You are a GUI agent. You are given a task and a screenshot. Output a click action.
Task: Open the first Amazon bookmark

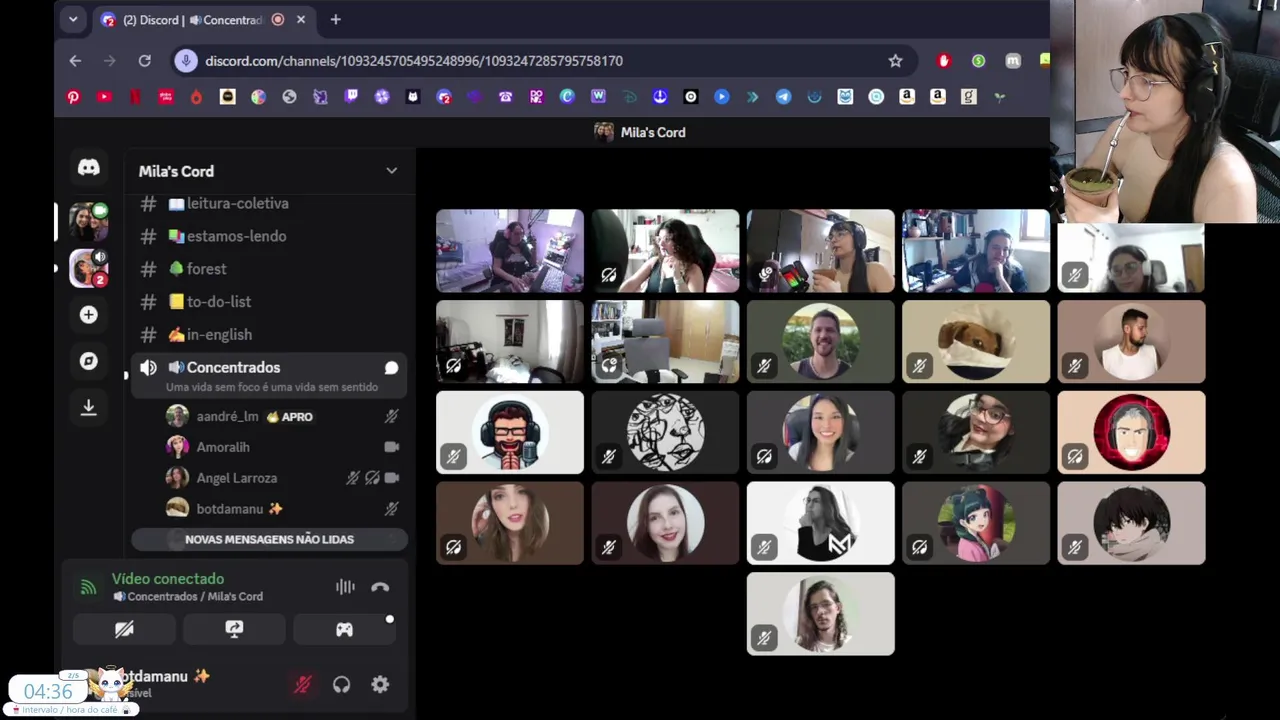907,97
